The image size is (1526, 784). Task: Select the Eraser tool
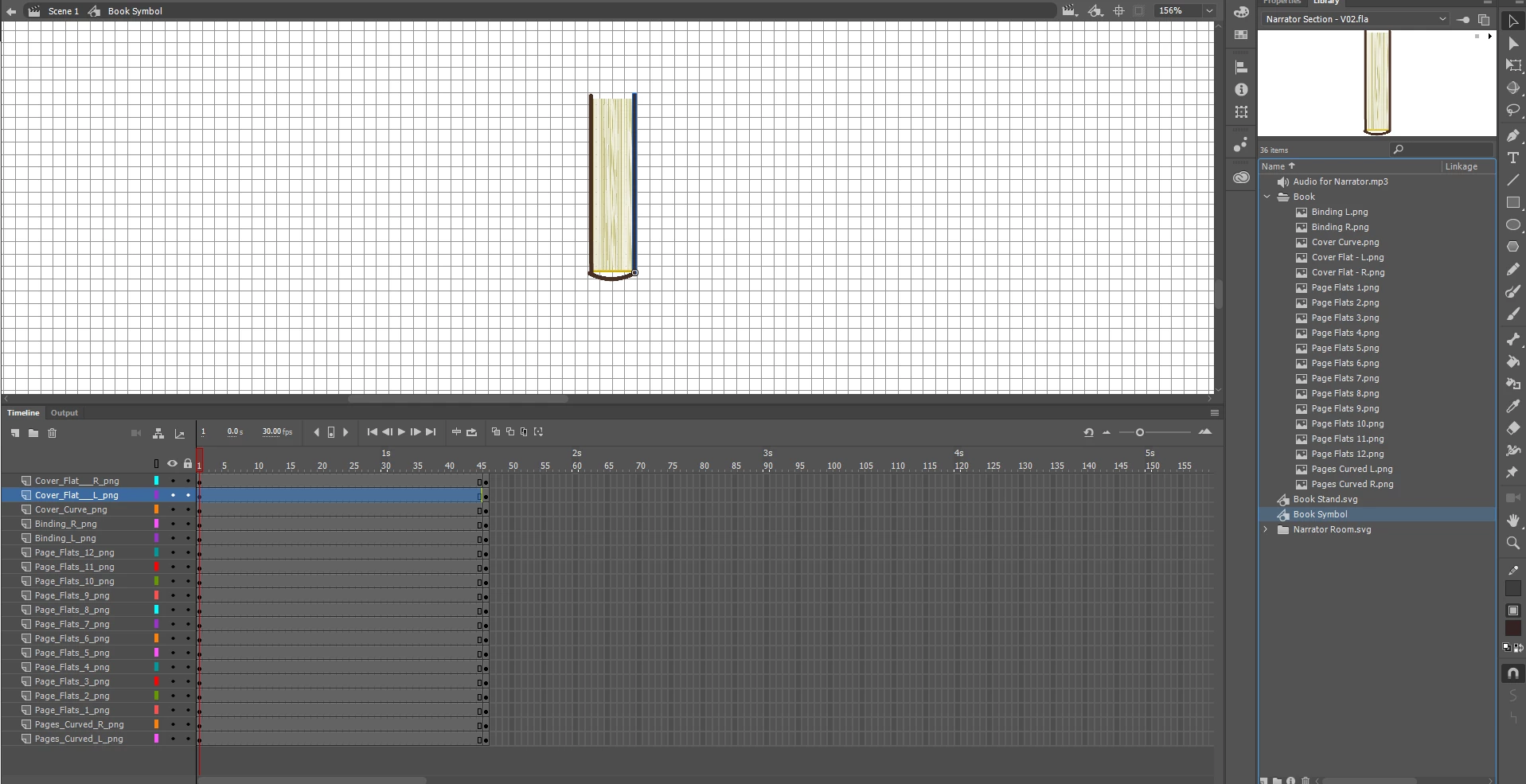click(1513, 429)
